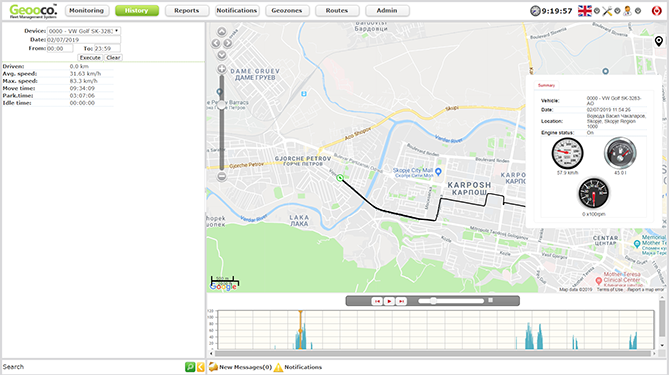The height and width of the screenshot is (375, 669).
Task: Click the map zoom slider handle
Action: (x=222, y=105)
